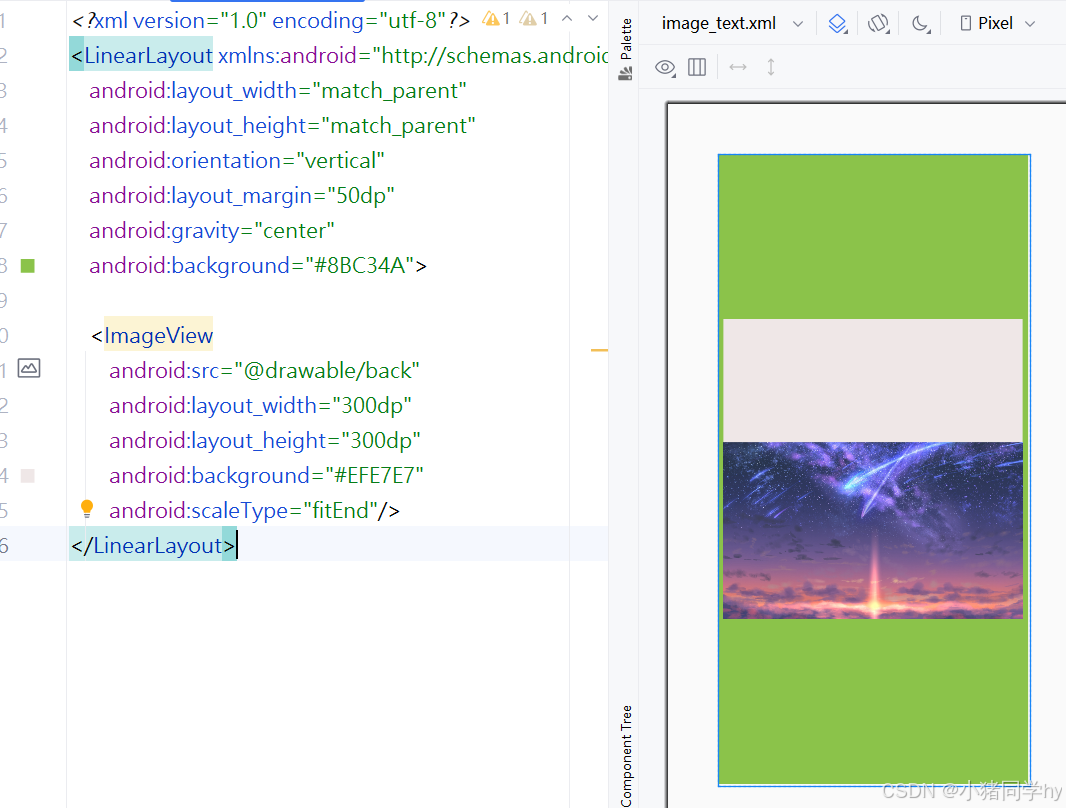Go to next highlighted error arrow
Screen dimensions: 1066x808
(x=593, y=18)
